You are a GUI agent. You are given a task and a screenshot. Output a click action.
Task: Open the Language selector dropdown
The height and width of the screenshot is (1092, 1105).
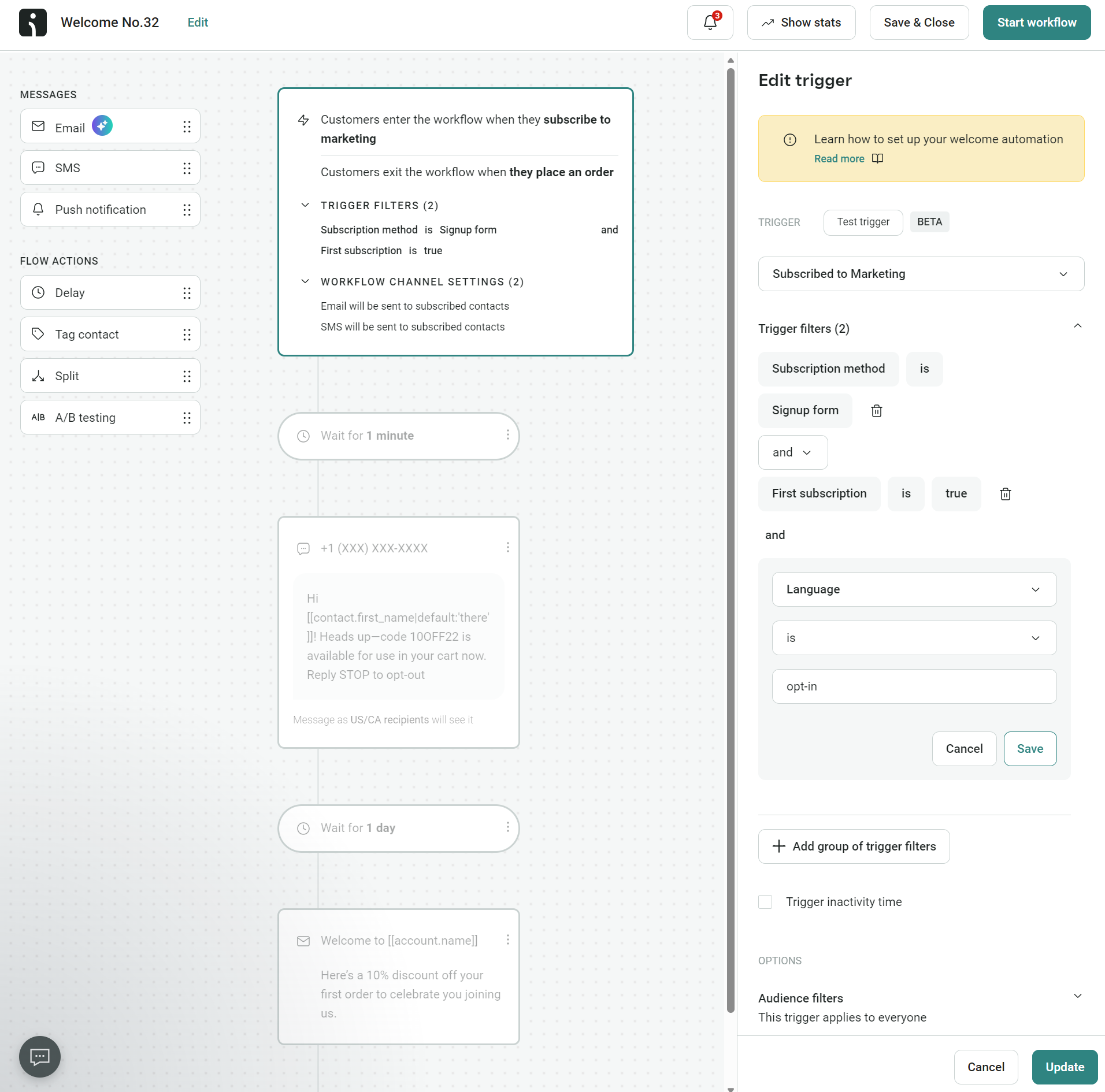coord(913,589)
